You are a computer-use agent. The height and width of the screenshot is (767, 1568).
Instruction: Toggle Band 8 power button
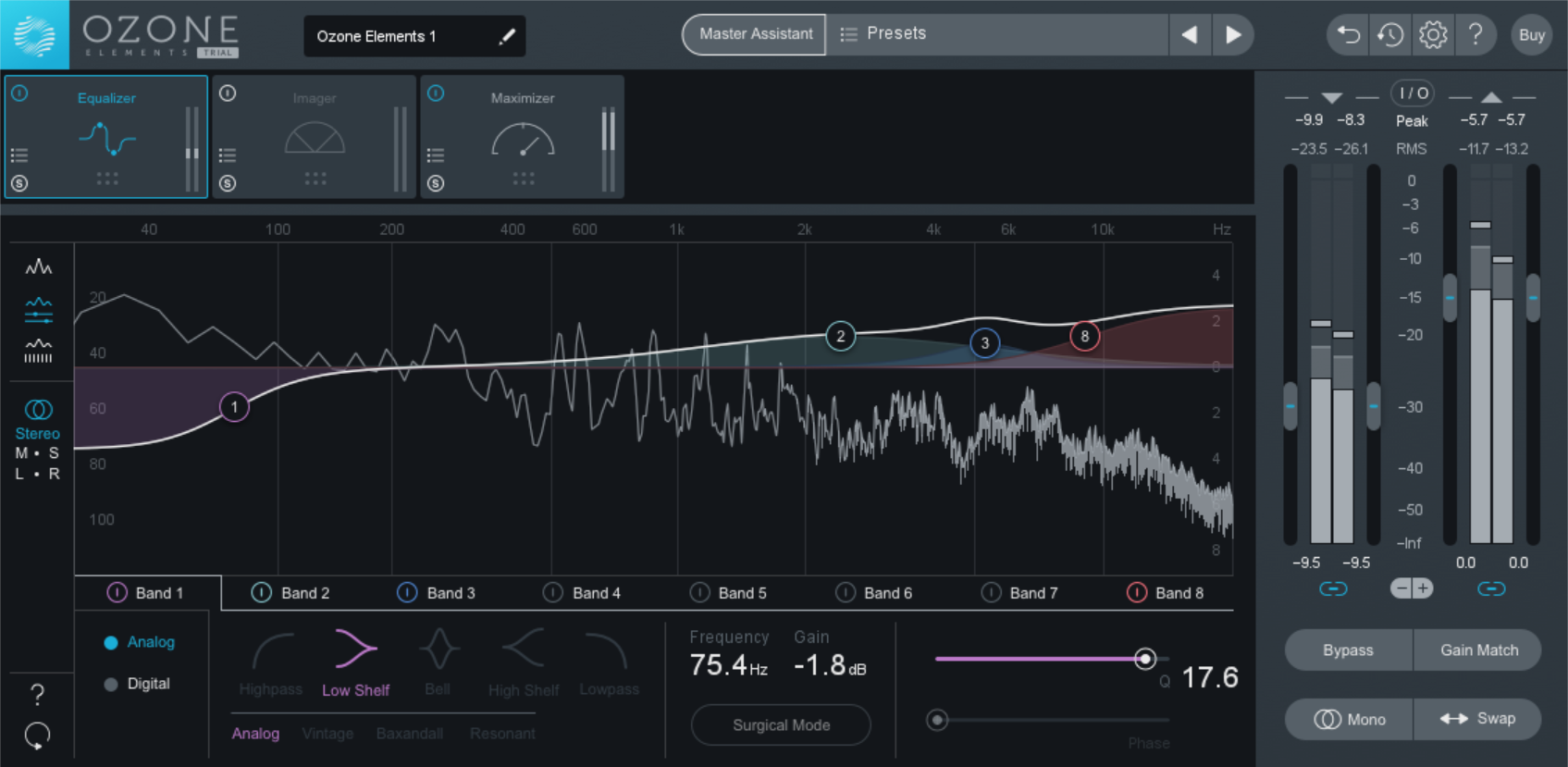pyautogui.click(x=1137, y=593)
